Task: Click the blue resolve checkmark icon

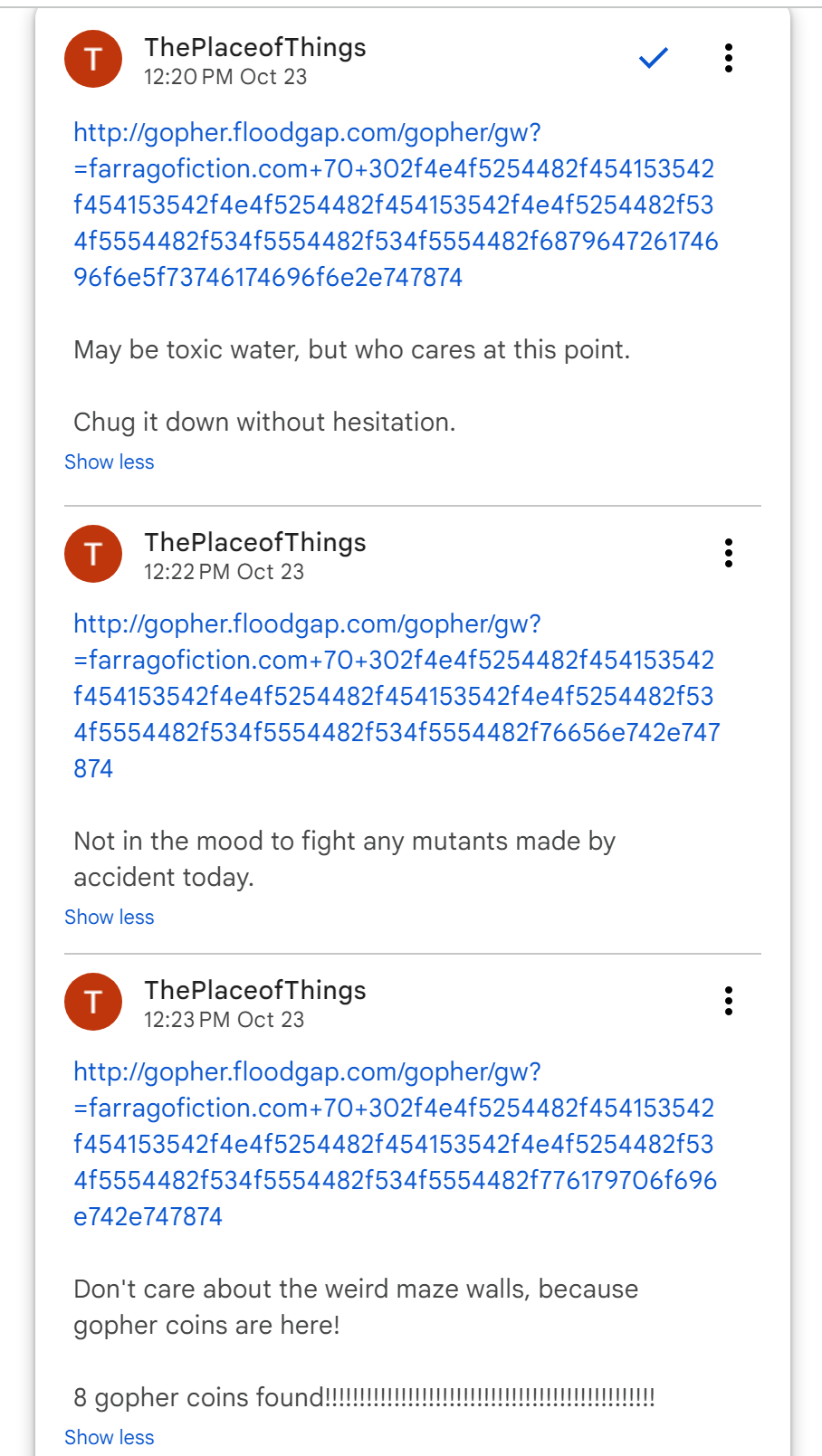Action: click(x=653, y=58)
